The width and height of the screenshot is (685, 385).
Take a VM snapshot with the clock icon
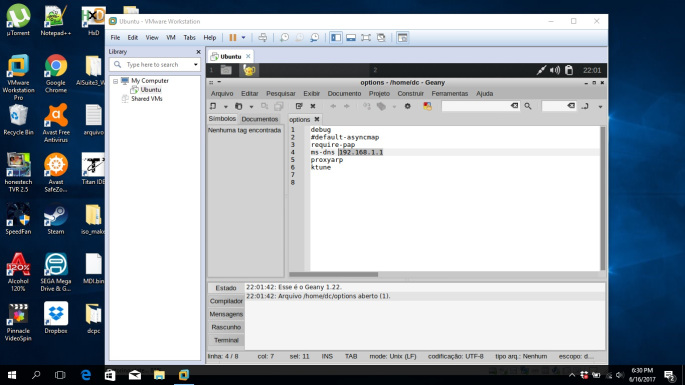pyautogui.click(x=284, y=38)
